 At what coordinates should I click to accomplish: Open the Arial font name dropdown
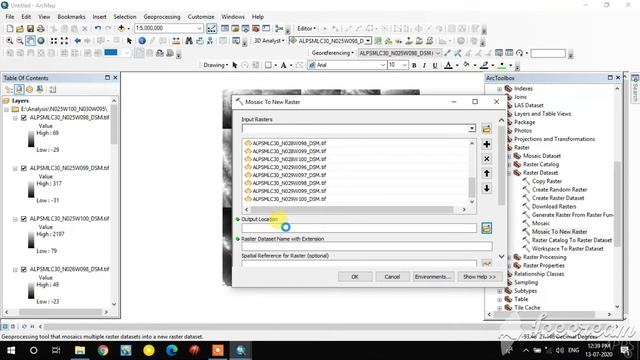pyautogui.click(x=383, y=65)
